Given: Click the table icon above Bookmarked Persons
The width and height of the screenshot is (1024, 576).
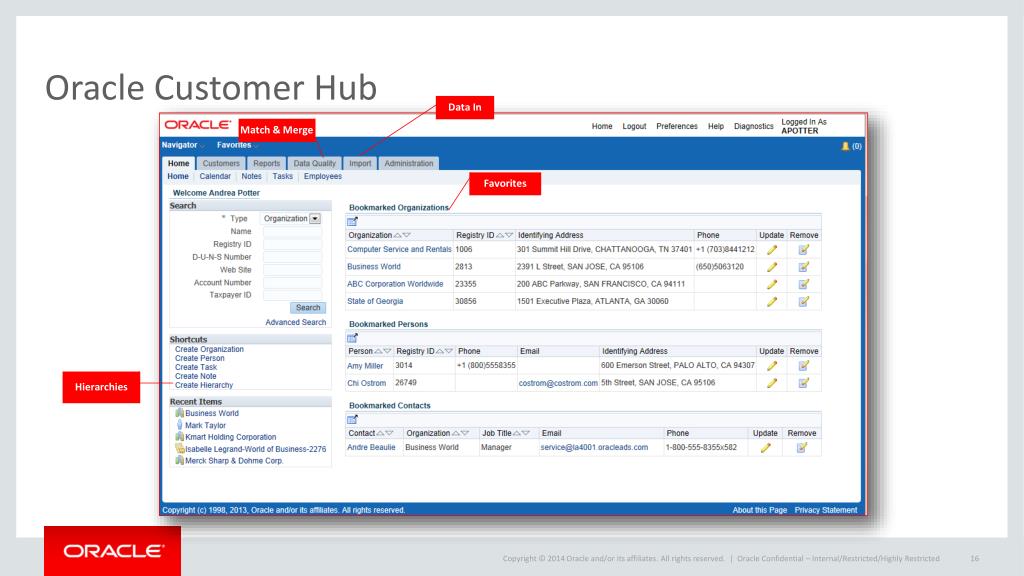Looking at the screenshot, I should click(x=353, y=338).
